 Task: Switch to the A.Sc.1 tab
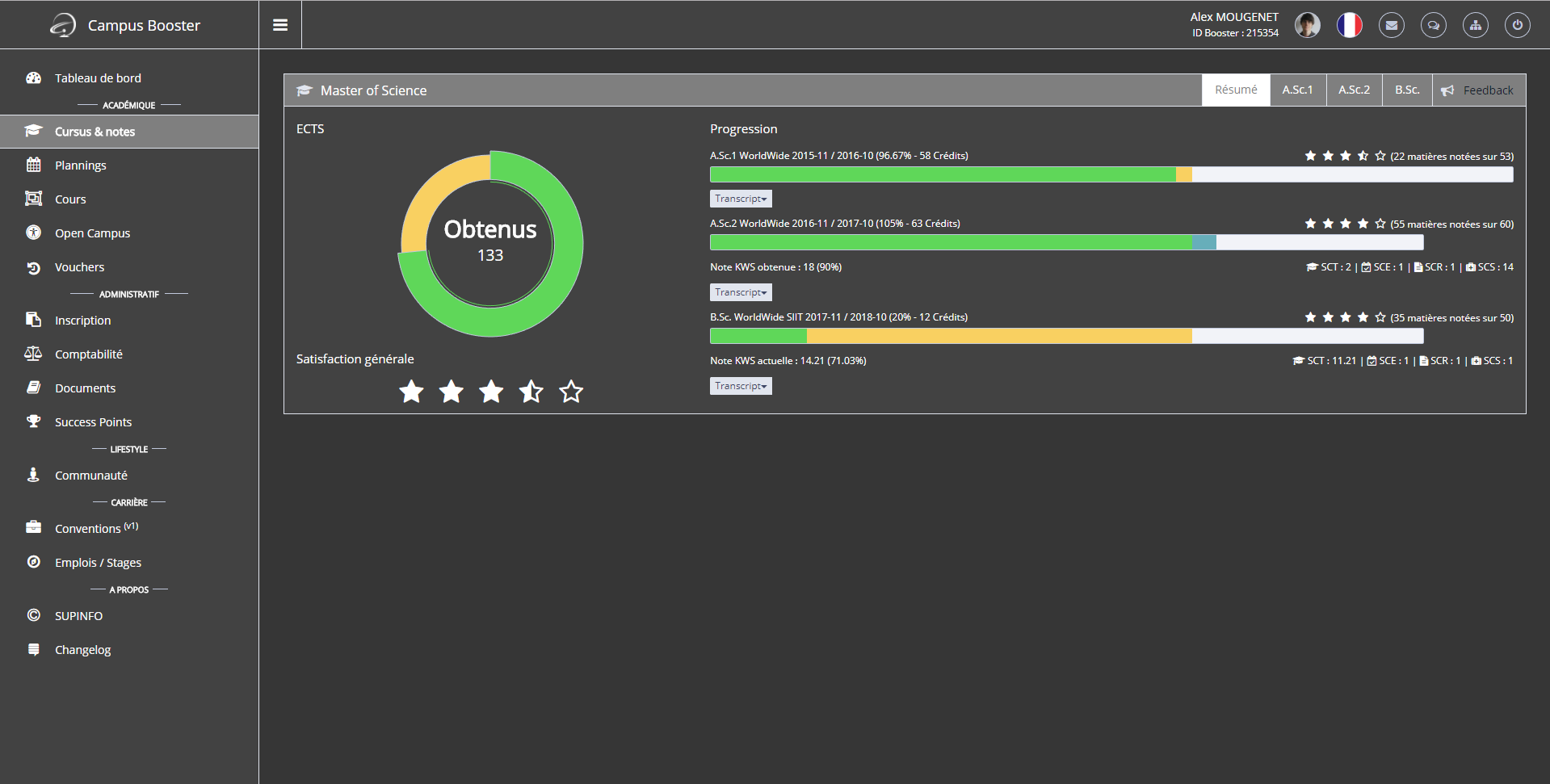click(1298, 90)
